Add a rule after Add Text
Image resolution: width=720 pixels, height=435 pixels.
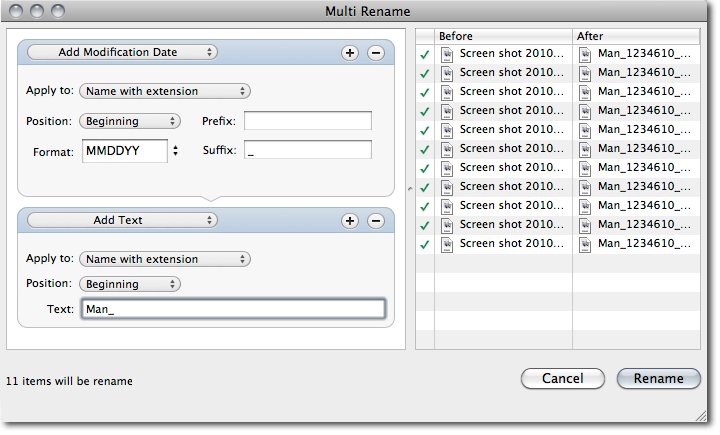click(350, 221)
